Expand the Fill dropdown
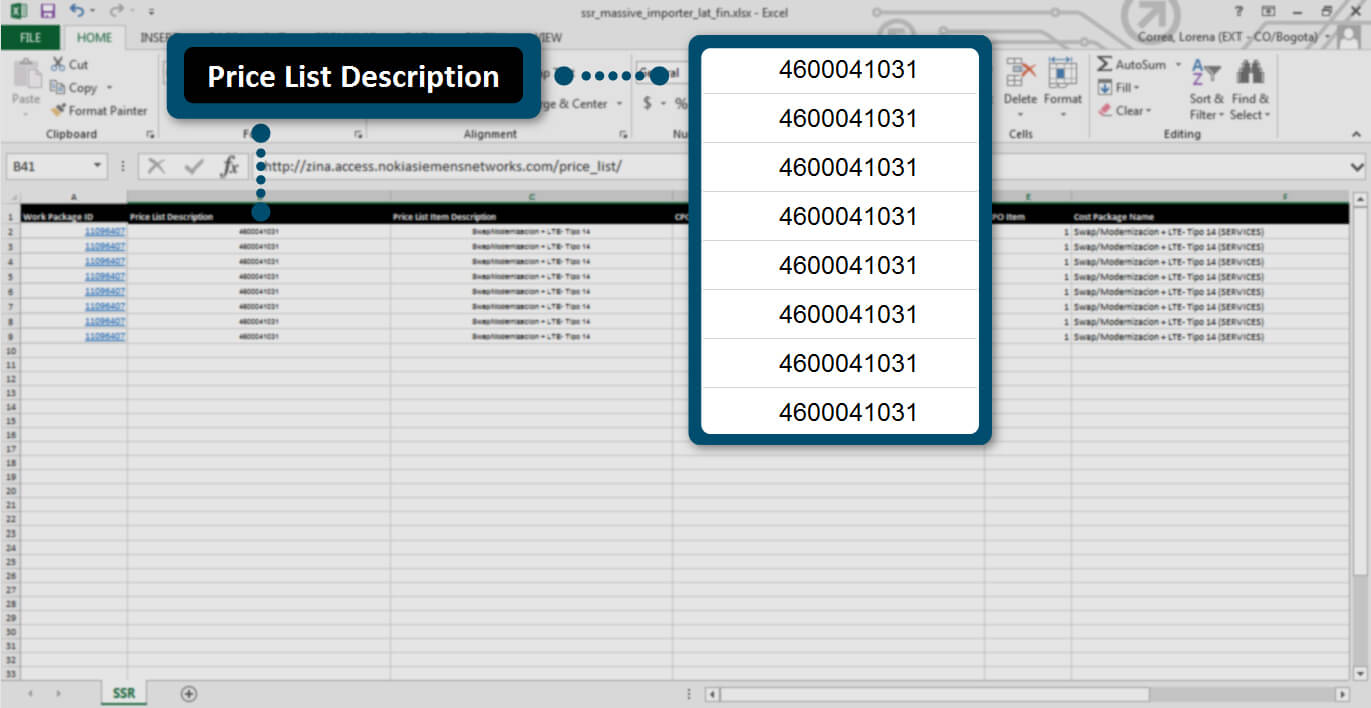Image resolution: width=1371 pixels, height=708 pixels. pos(1122,88)
